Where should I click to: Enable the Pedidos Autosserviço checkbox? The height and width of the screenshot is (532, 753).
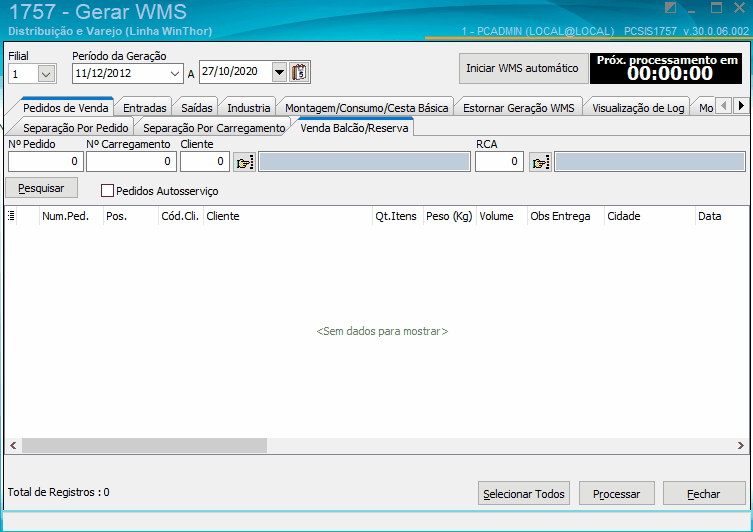point(107,191)
